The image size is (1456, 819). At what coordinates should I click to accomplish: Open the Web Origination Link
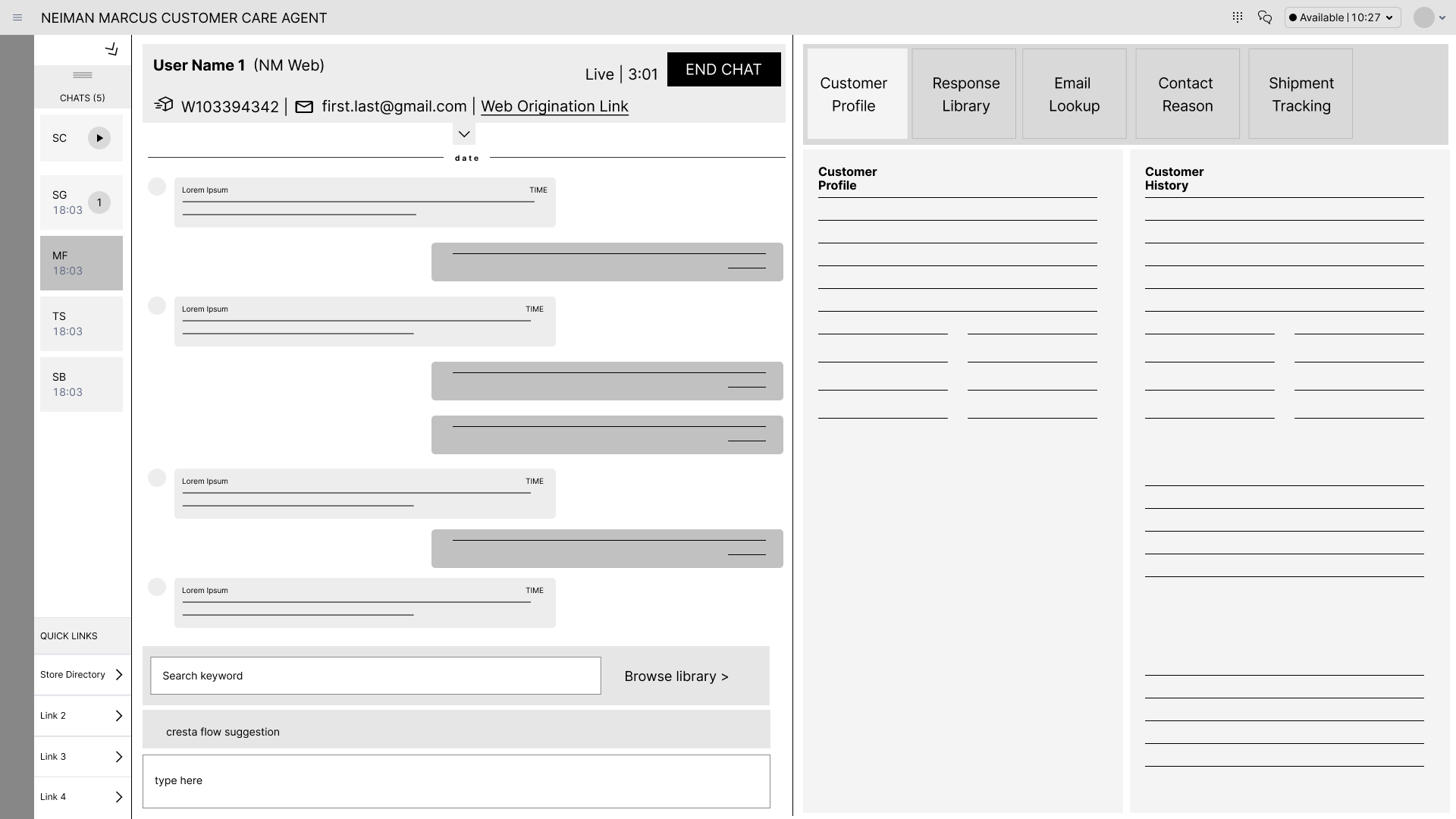click(x=554, y=106)
